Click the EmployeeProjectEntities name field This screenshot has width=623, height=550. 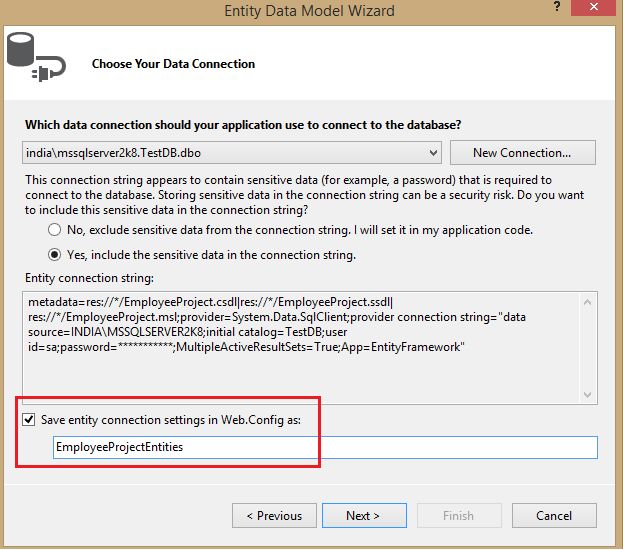(325, 447)
